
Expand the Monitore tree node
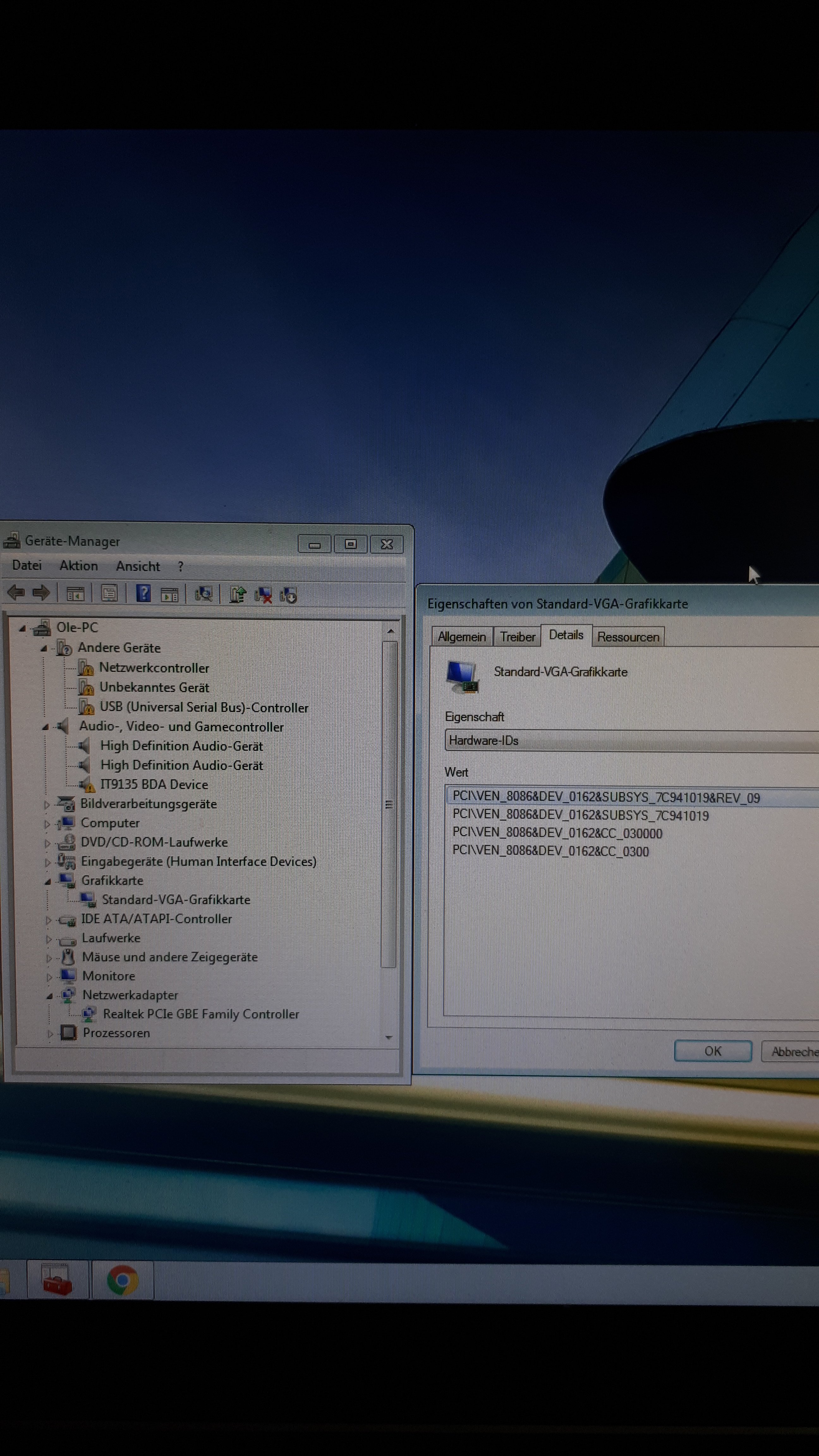pyautogui.click(x=49, y=977)
